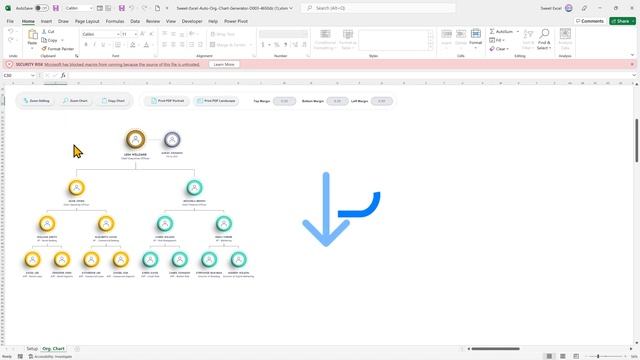Viewport: 640px width, 360px height.
Task: Switch to the Page Layout tab
Action: [x=87, y=21]
